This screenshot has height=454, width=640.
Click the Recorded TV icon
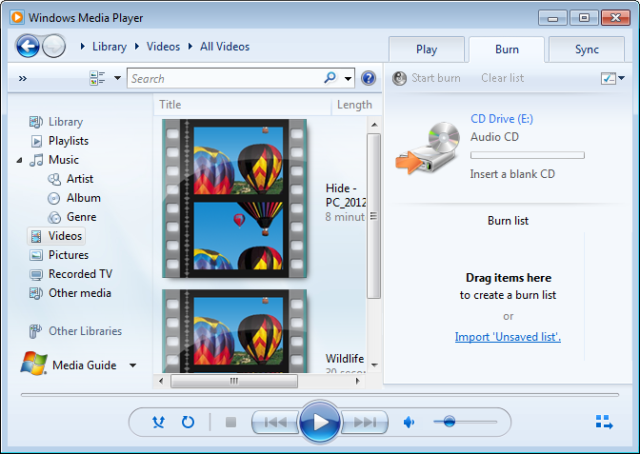pyautogui.click(x=36, y=274)
